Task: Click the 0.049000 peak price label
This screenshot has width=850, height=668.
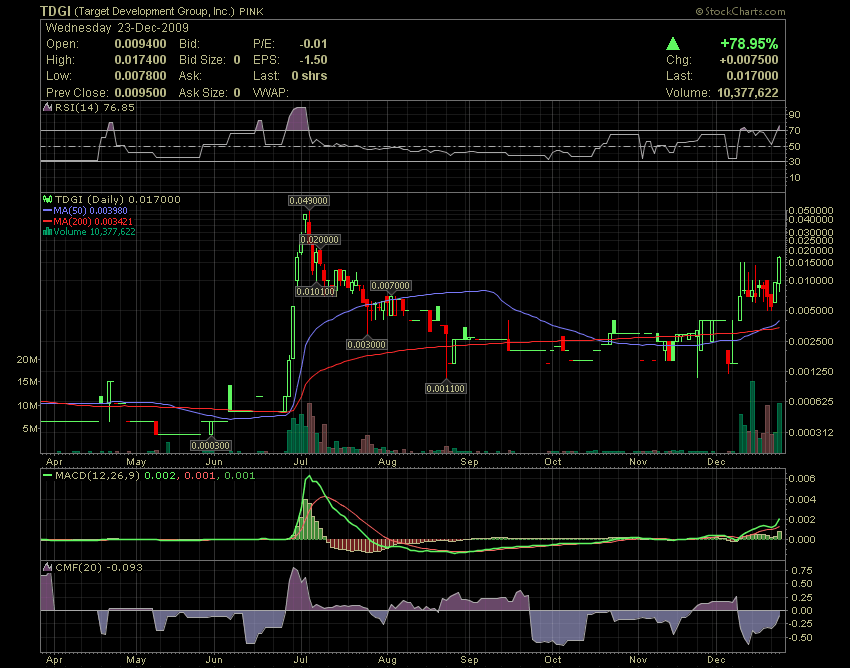Action: (308, 201)
